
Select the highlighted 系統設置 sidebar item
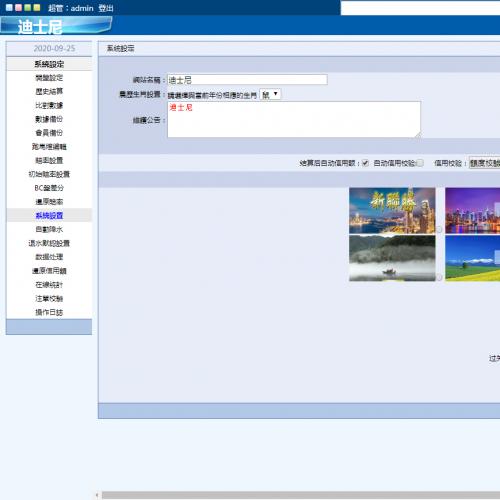pos(49,215)
